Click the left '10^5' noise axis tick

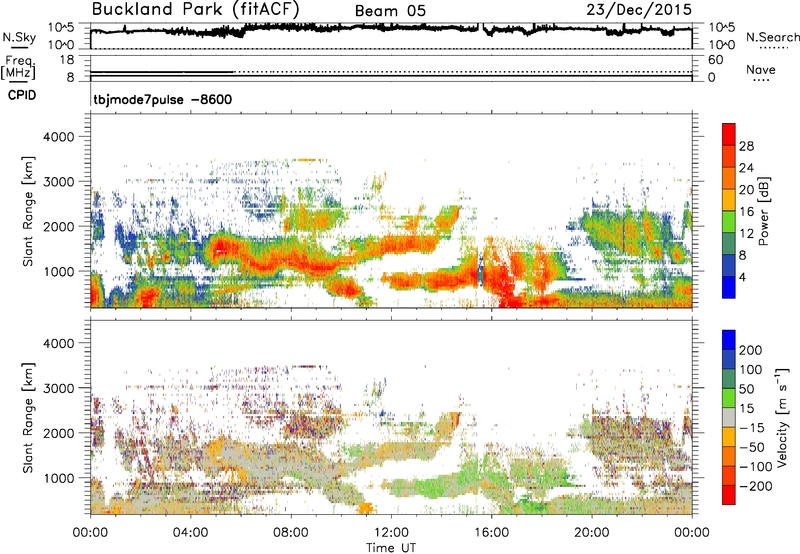pos(61,28)
